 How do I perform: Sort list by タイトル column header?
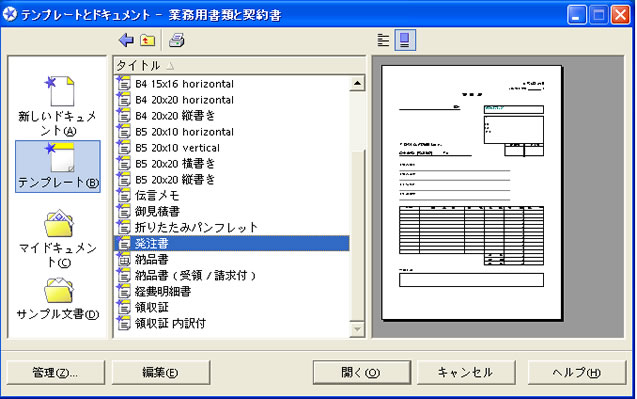point(239,65)
